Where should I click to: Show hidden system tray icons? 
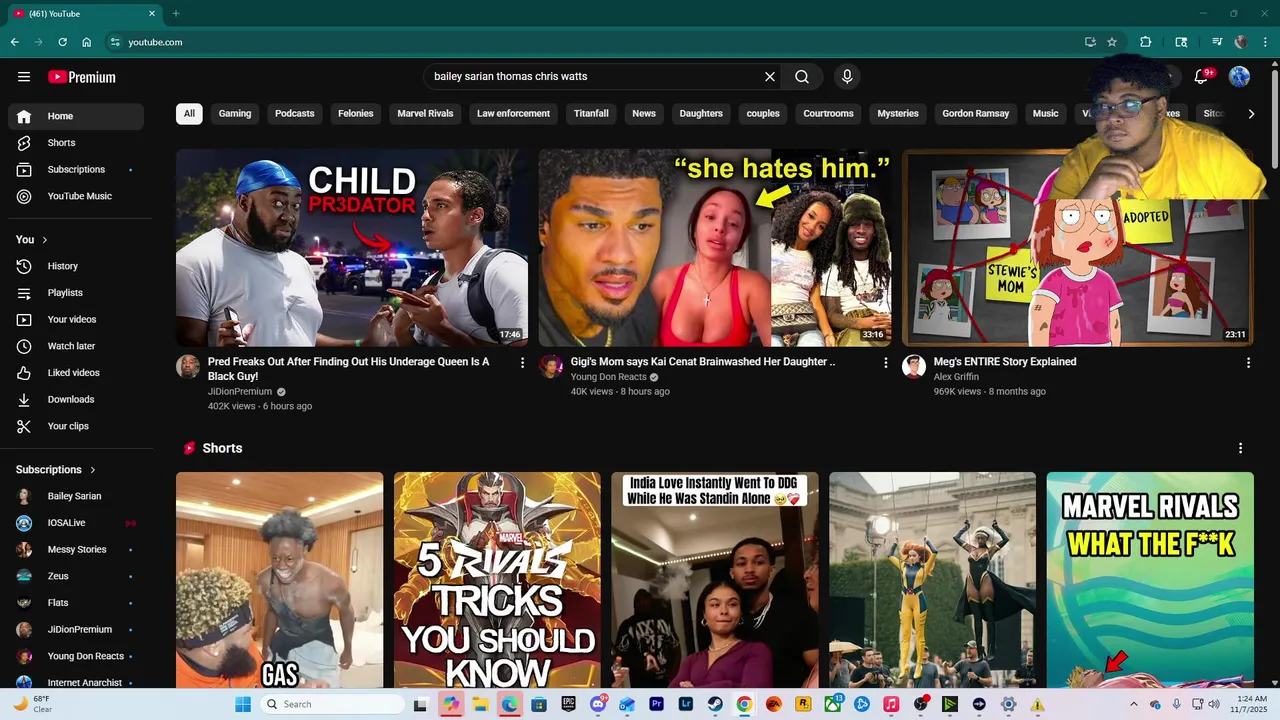1133,705
